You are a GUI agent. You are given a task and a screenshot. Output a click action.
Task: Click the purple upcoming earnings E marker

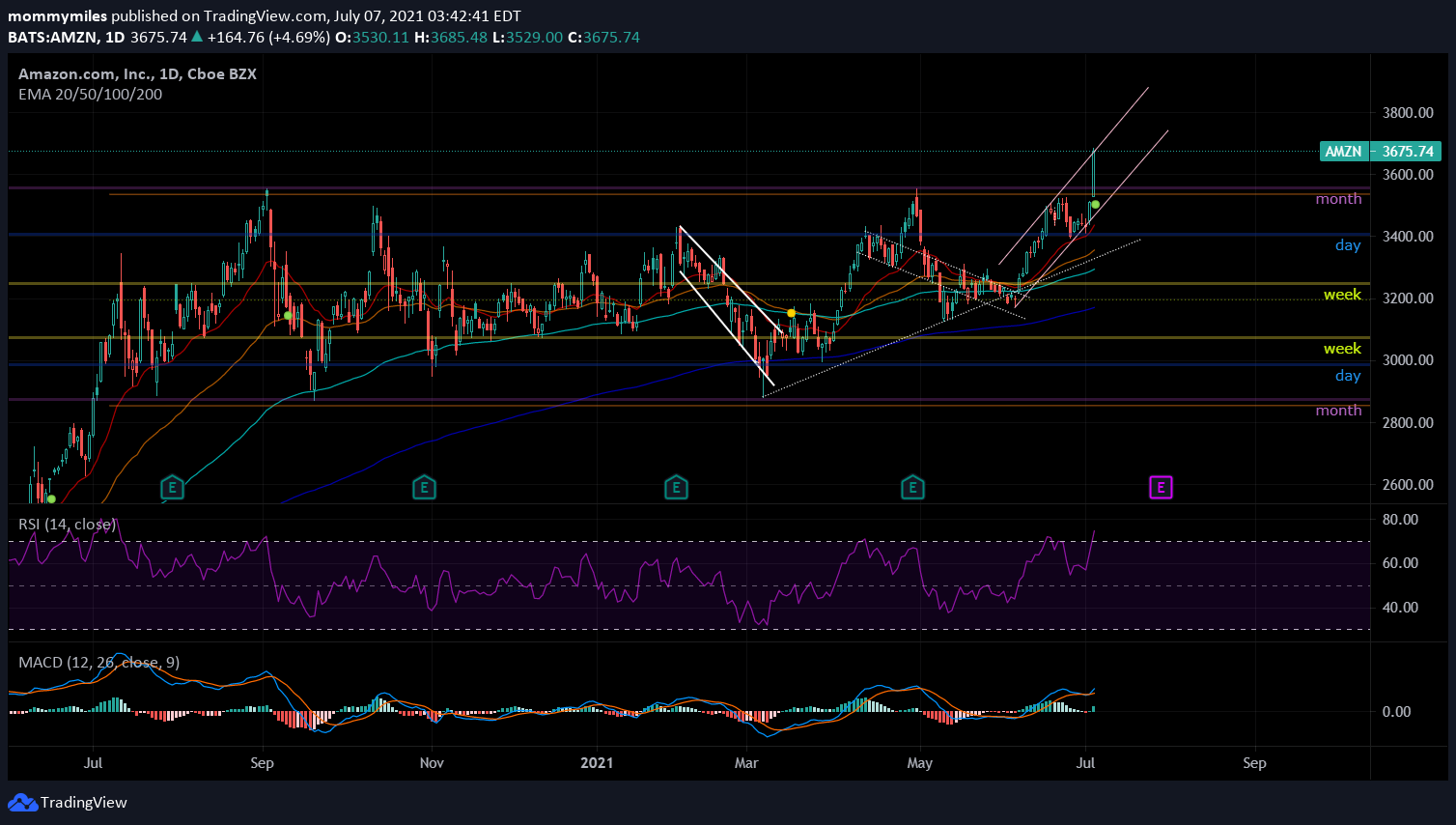pos(1161,487)
